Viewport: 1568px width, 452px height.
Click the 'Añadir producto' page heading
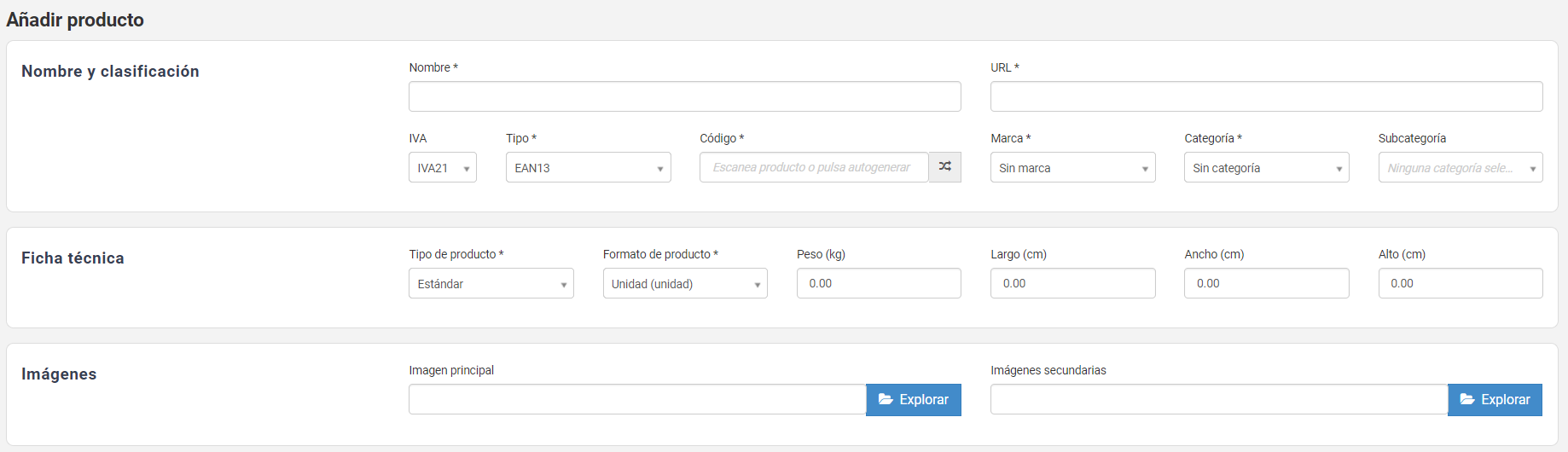pos(75,20)
